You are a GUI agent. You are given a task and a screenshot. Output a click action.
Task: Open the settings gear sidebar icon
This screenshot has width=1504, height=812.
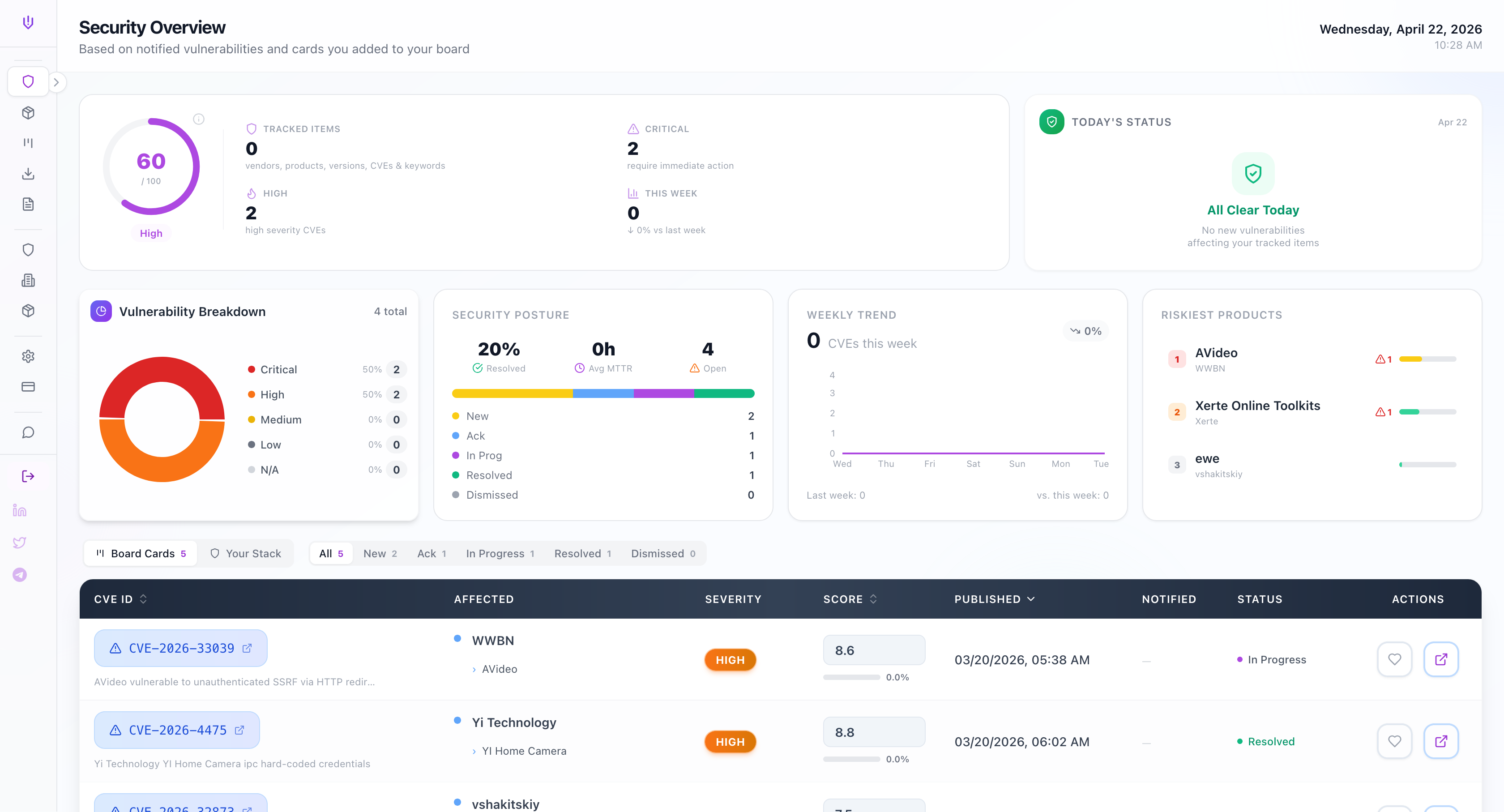pos(28,357)
